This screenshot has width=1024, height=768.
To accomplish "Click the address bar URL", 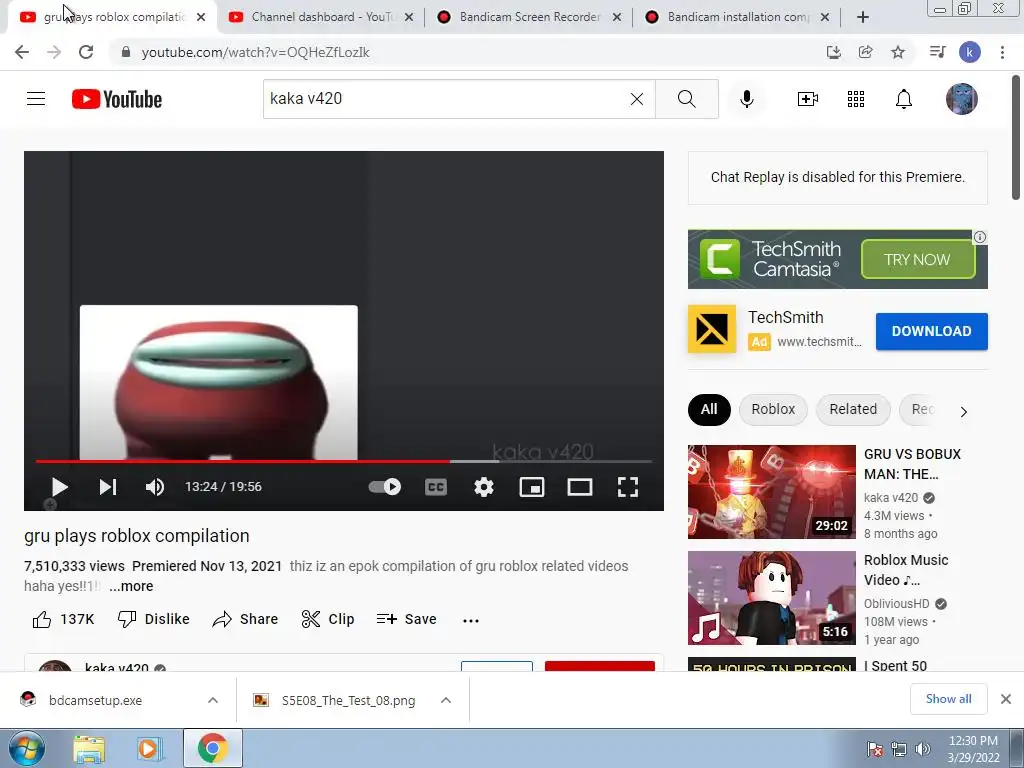I will [255, 52].
